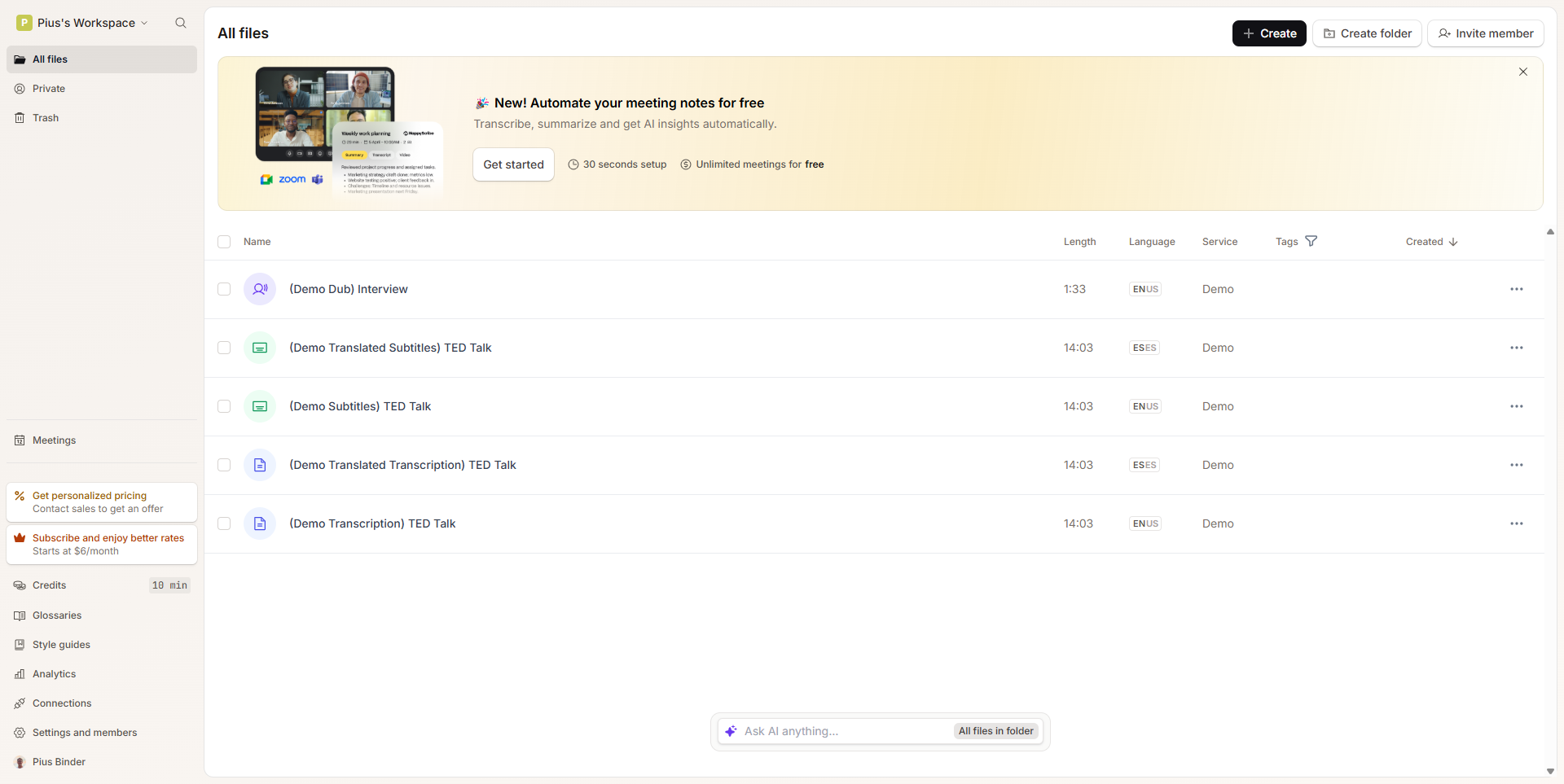This screenshot has width=1564, height=784.
Task: Open the dub icon for Demo Dub Interview
Action: 260,289
